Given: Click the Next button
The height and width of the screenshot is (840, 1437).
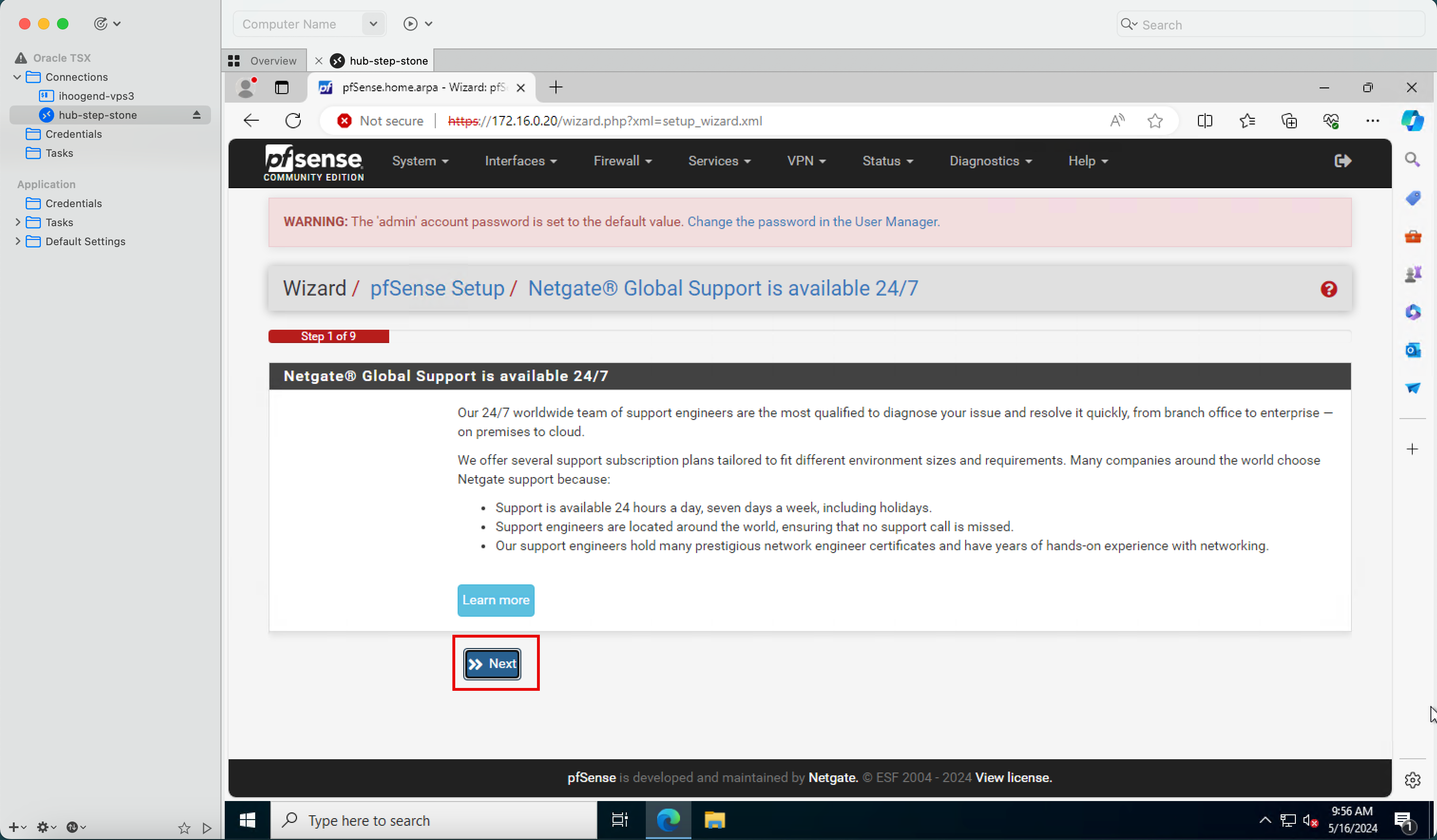Looking at the screenshot, I should point(492,664).
